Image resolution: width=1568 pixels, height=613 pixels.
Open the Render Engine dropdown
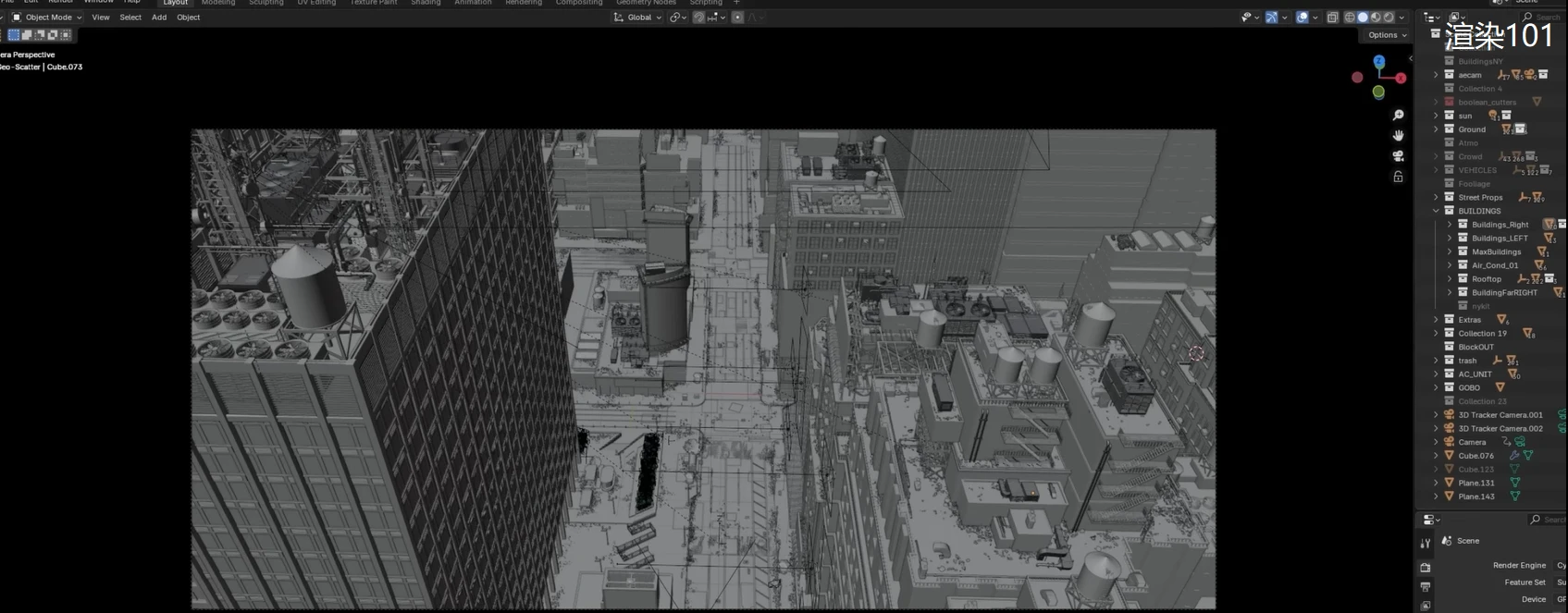(x=1561, y=565)
